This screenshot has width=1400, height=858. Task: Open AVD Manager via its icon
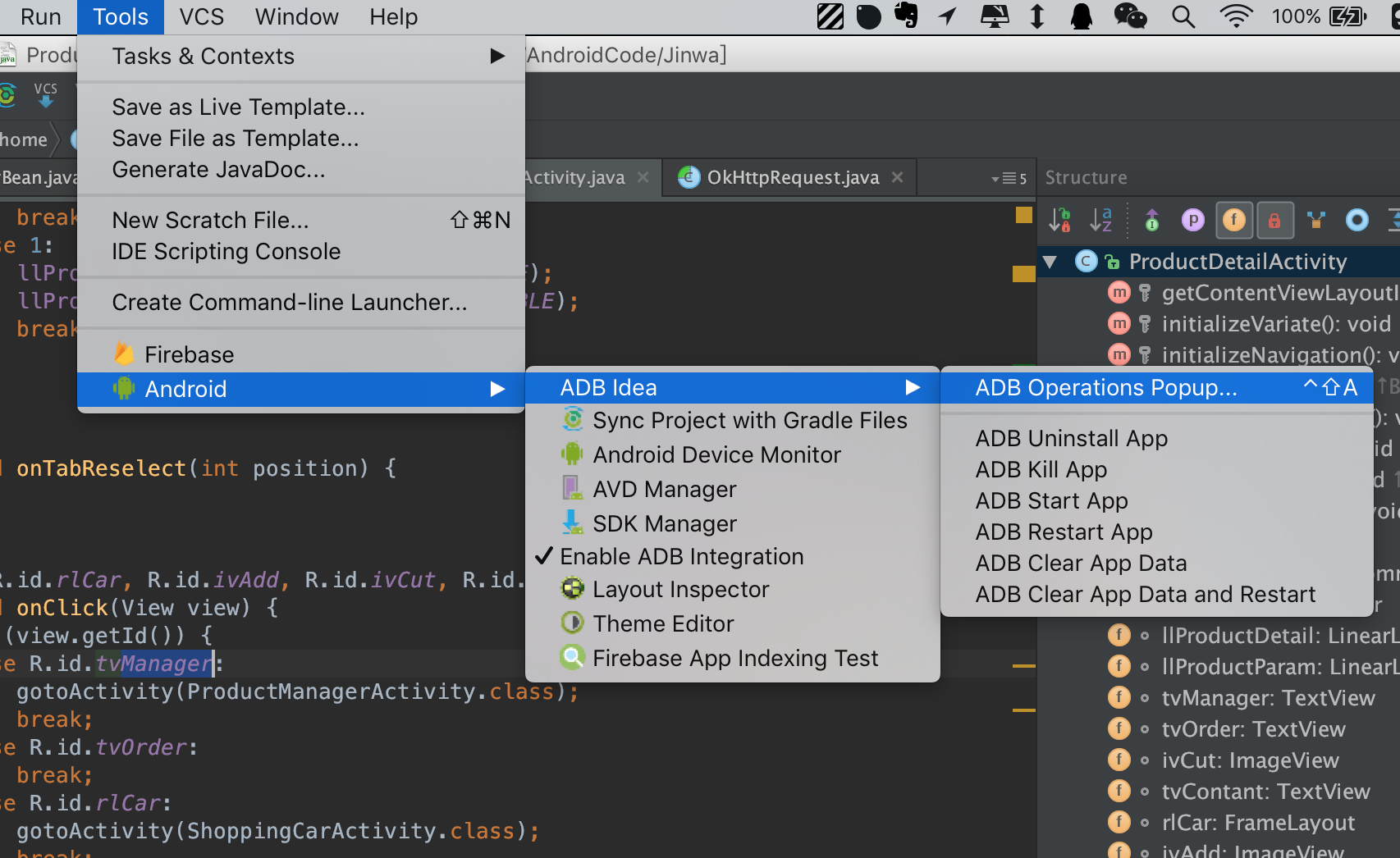tap(572, 488)
